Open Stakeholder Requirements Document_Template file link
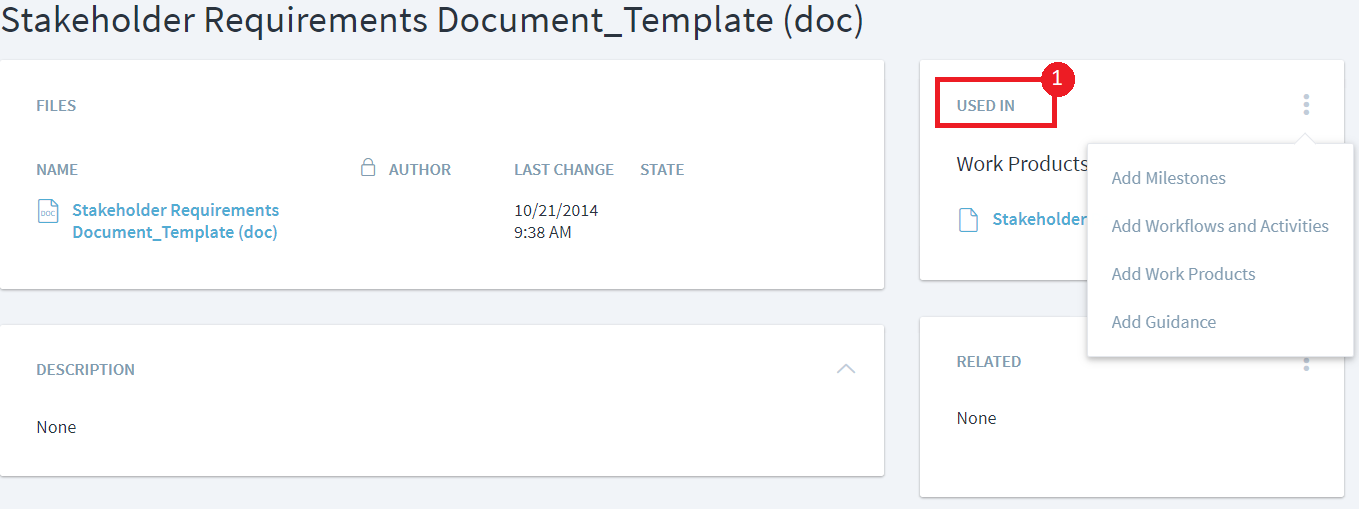1359x509 pixels. (175, 221)
